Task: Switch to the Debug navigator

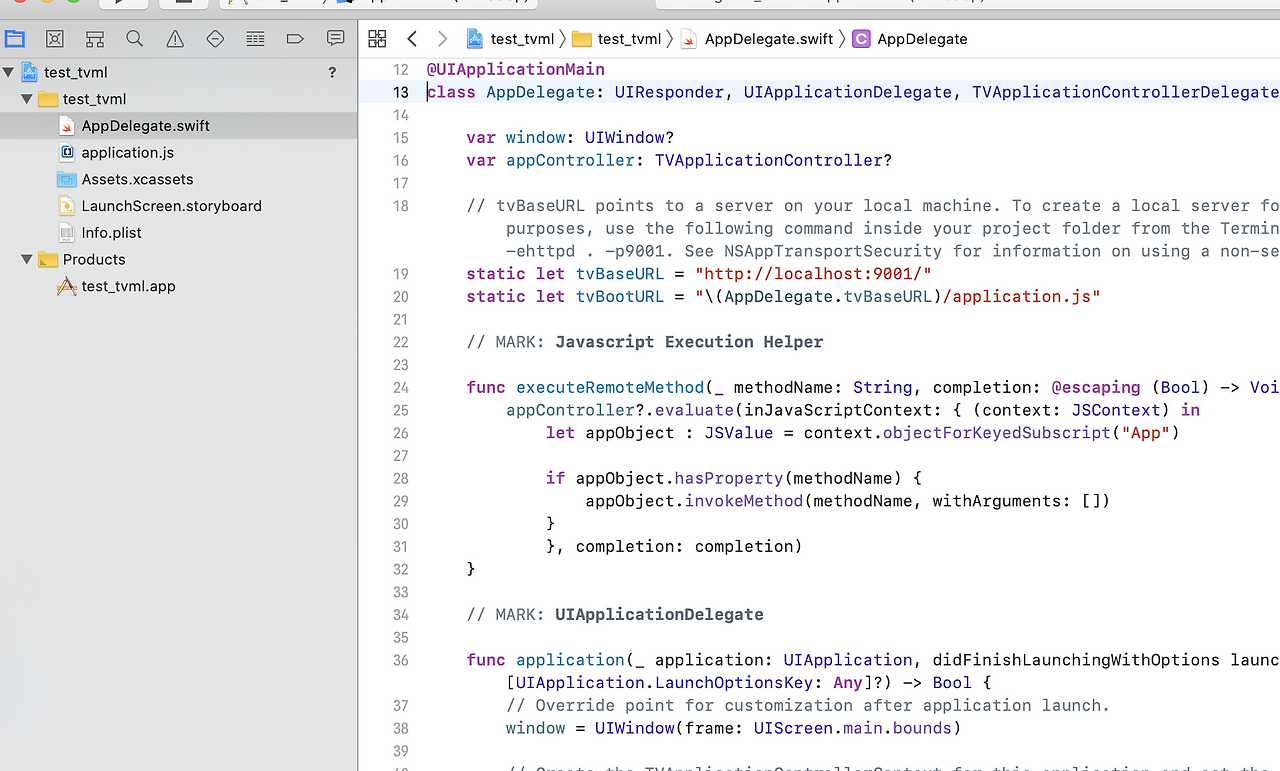Action: click(x=255, y=39)
